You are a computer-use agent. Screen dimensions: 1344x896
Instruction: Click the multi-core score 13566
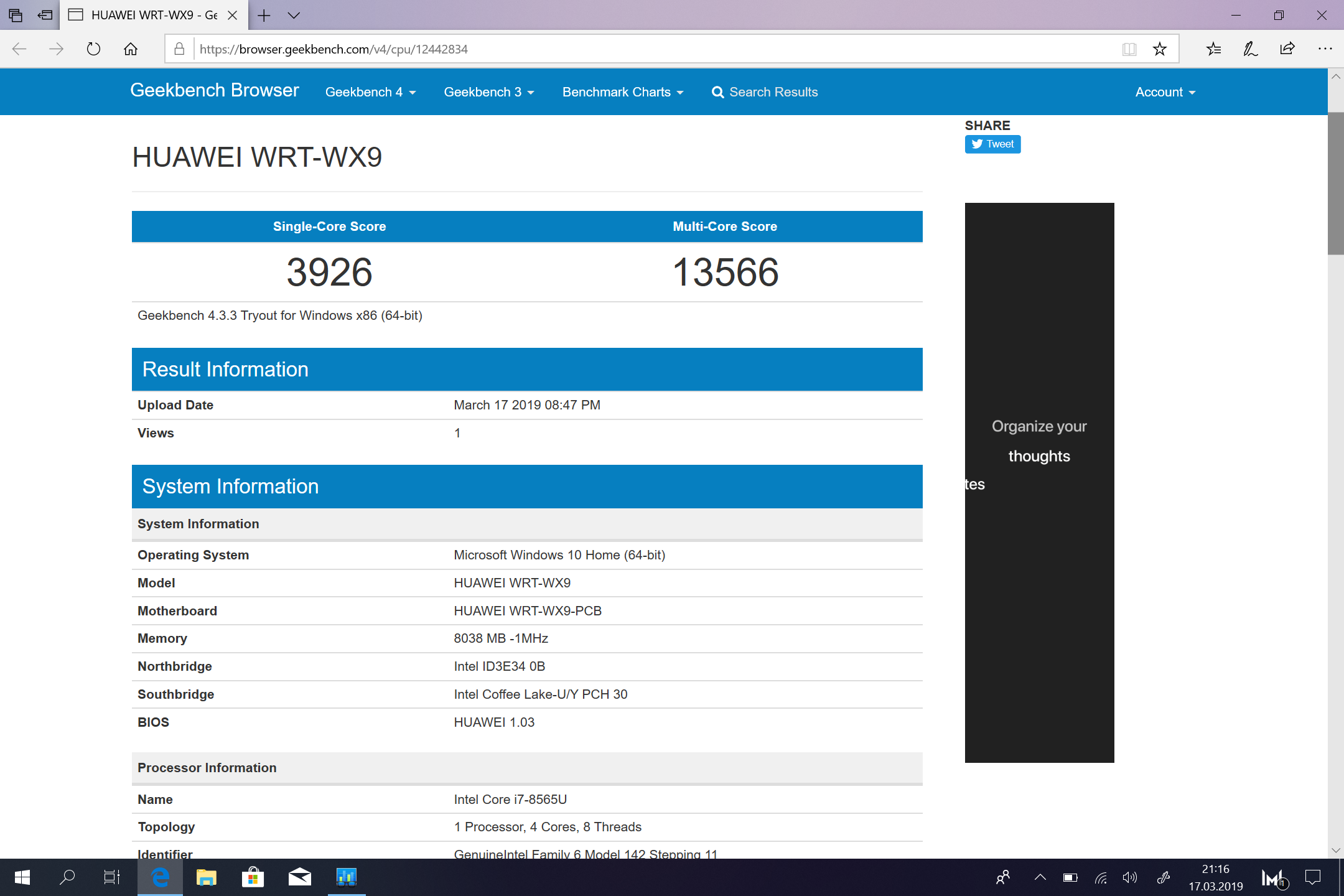726,272
